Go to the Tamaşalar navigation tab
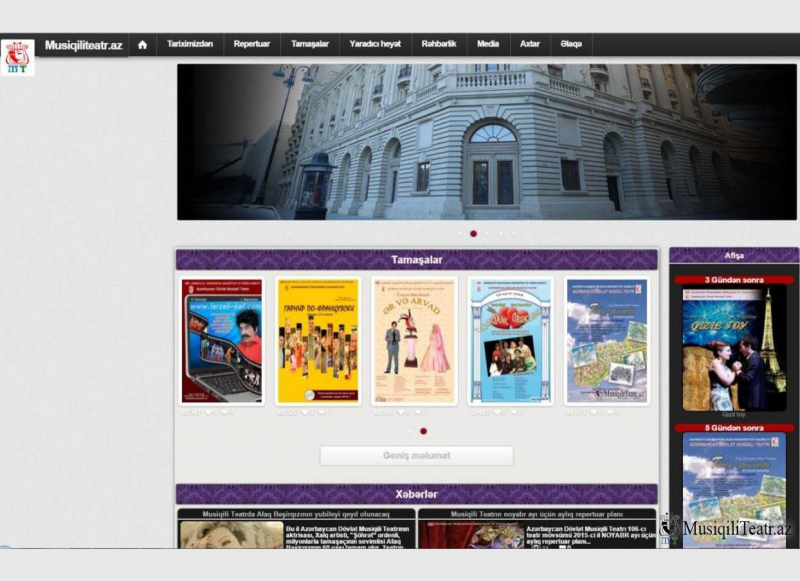The image size is (800, 581). (x=310, y=45)
